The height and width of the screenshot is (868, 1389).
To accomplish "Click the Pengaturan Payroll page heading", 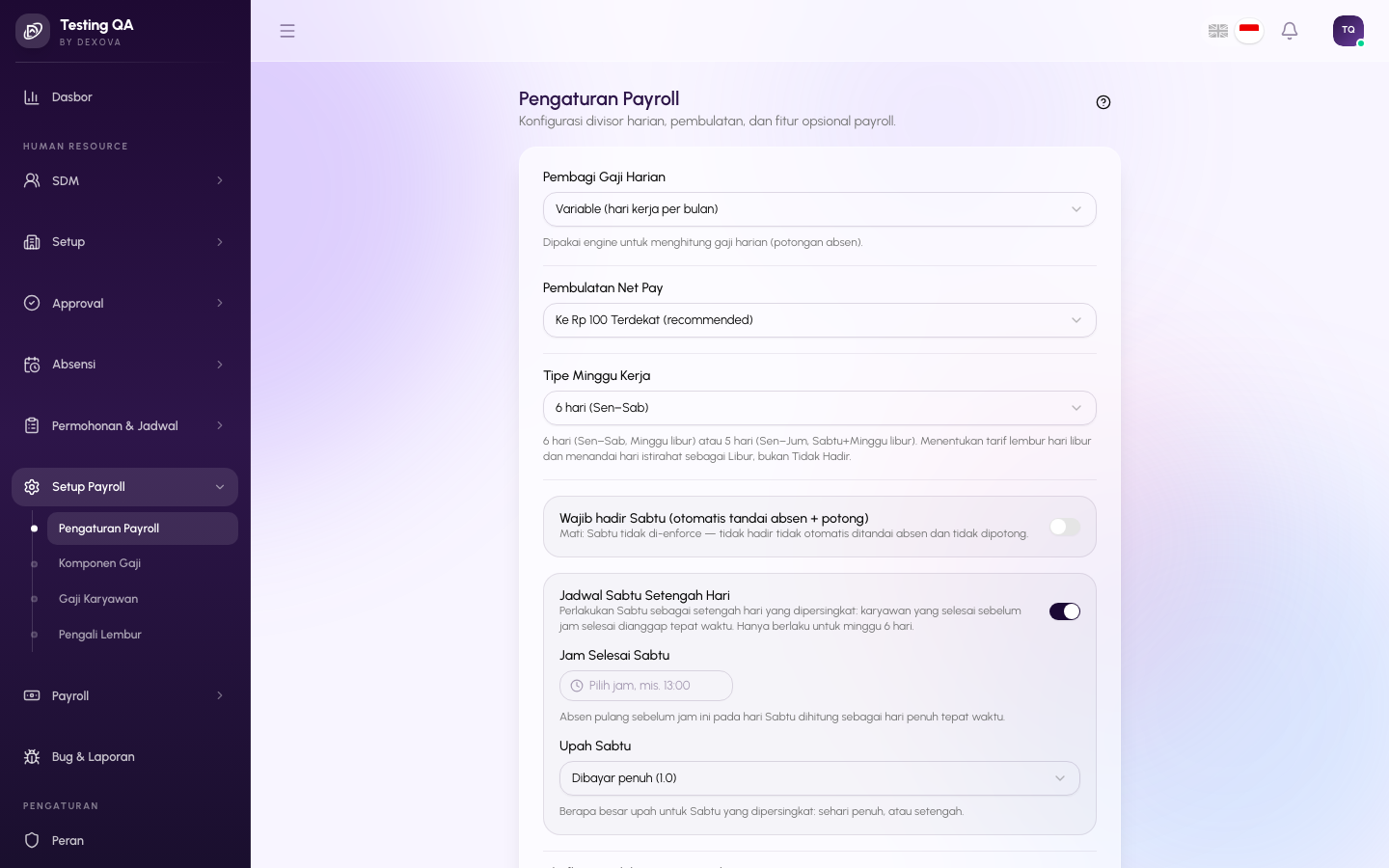I will click(x=599, y=98).
